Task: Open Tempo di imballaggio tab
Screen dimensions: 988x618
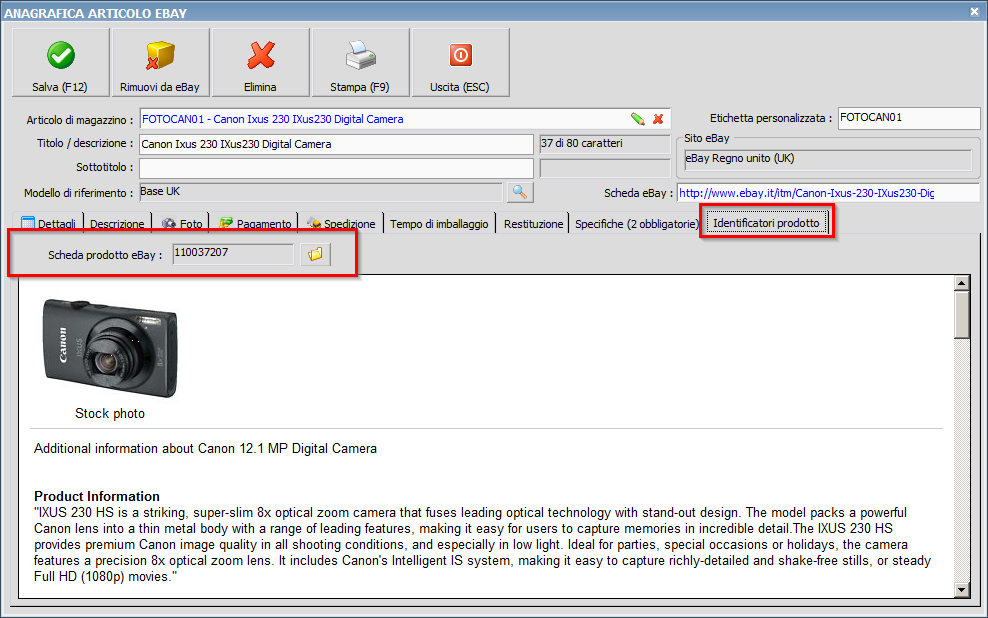Action: point(439,224)
